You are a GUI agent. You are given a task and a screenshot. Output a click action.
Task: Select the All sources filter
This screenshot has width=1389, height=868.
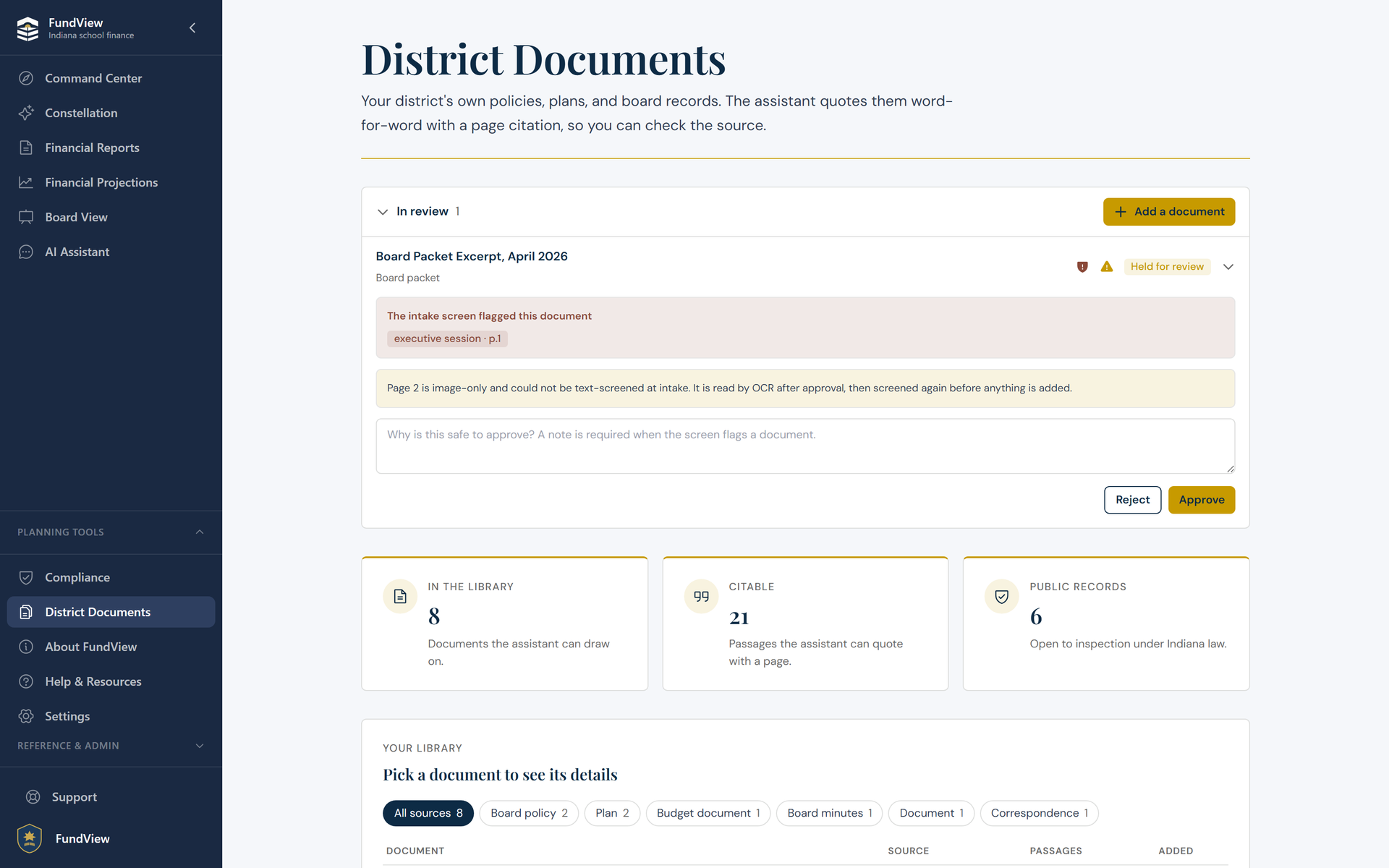point(428,813)
